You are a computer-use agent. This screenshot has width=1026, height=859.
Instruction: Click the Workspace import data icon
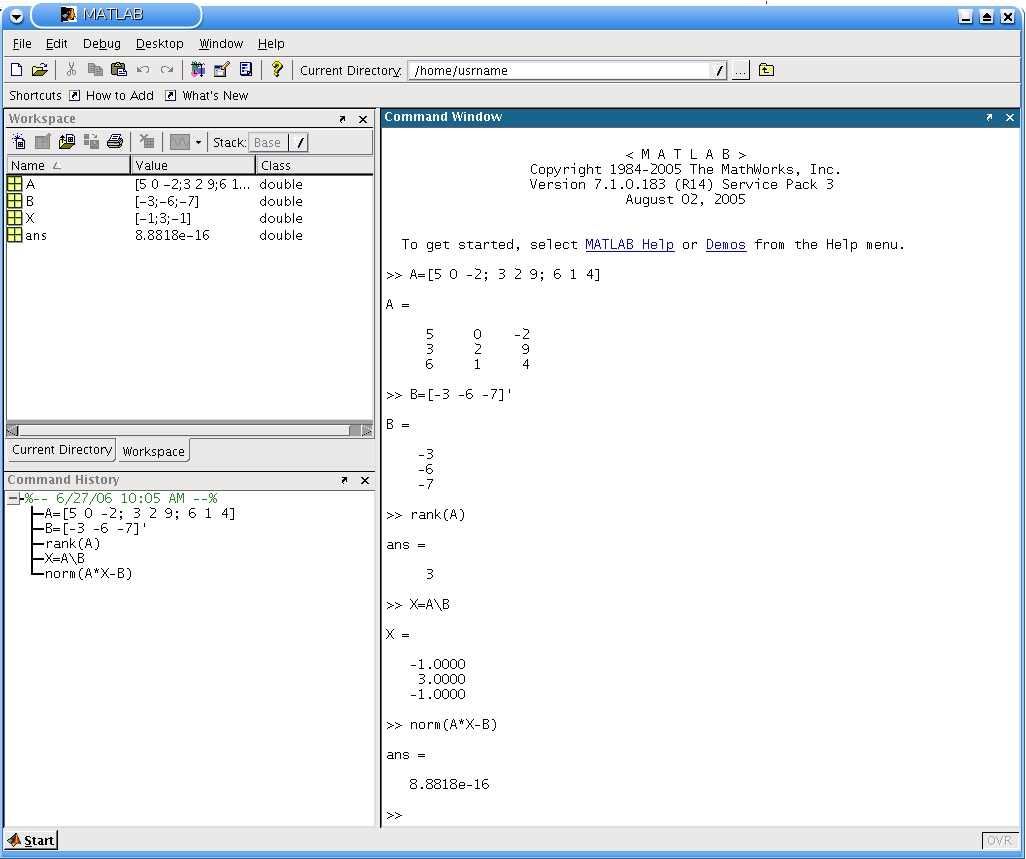[67, 141]
